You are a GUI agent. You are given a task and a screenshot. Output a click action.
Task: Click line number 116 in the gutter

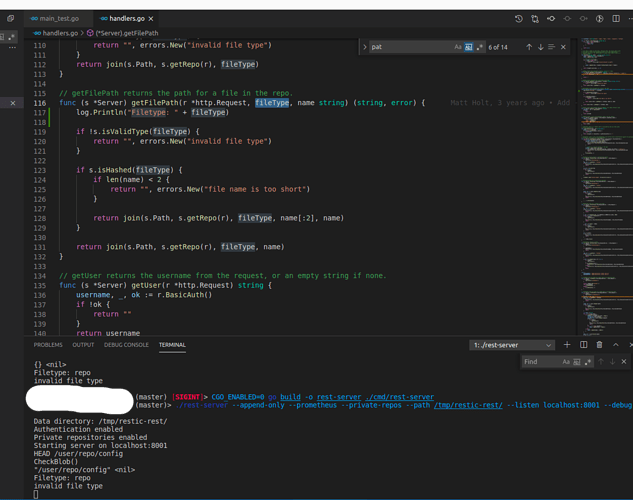click(x=40, y=103)
